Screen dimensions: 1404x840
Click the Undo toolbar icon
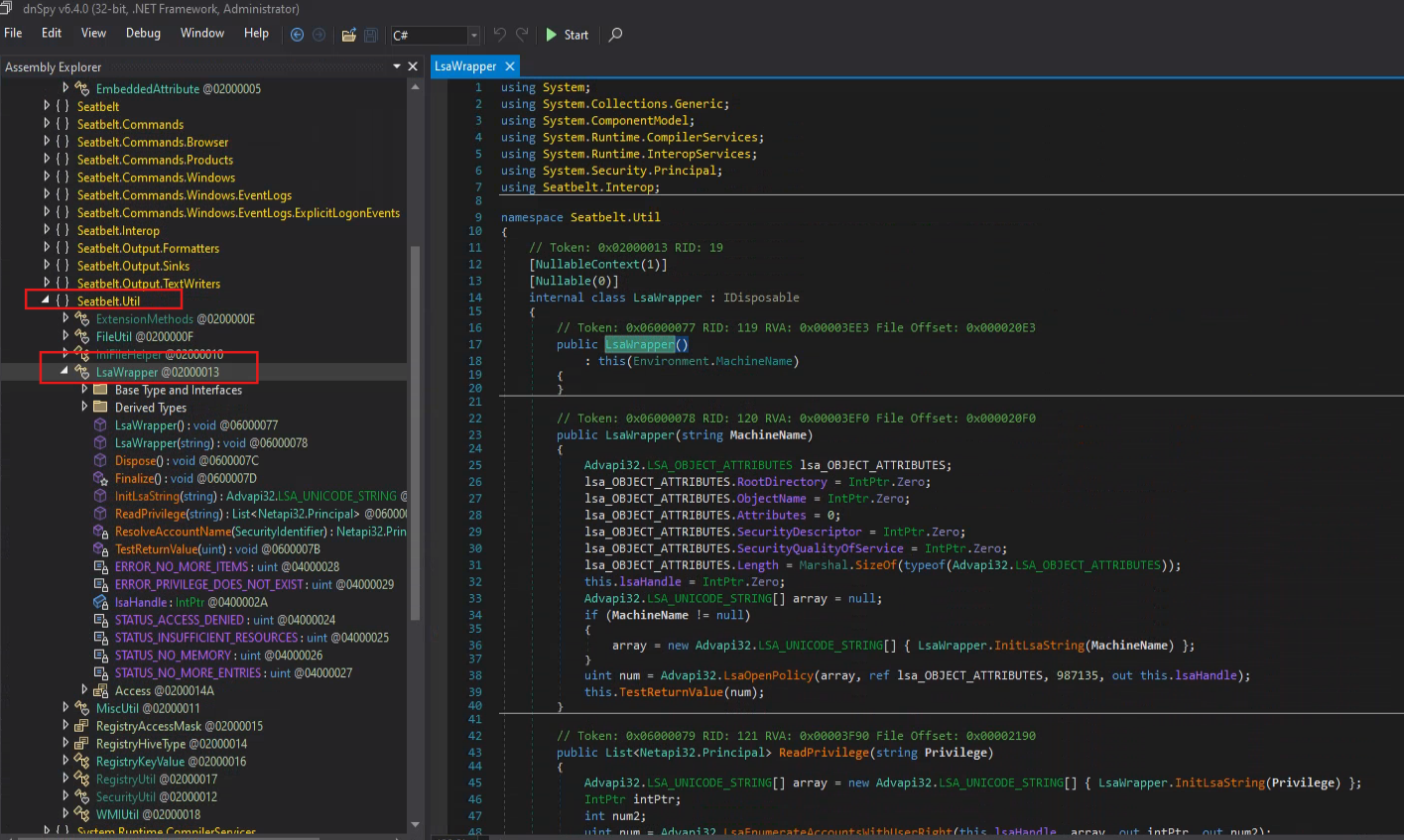coord(500,35)
